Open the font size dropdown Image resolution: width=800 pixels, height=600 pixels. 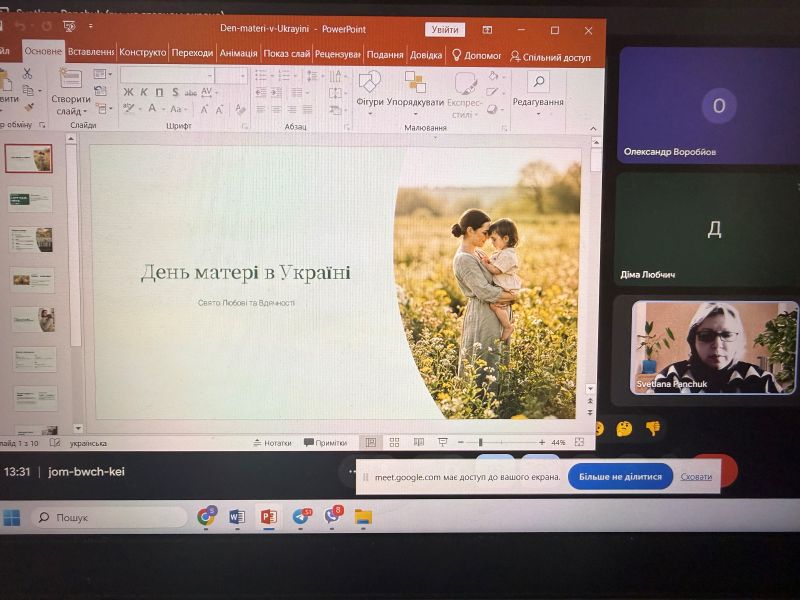[x=242, y=76]
